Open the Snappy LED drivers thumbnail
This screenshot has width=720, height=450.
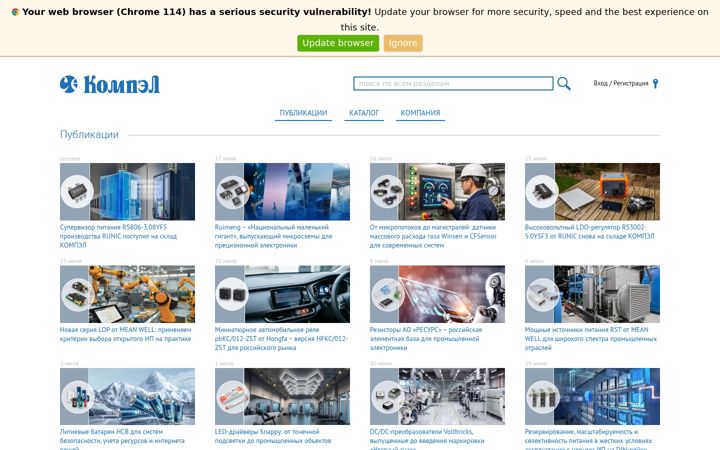point(282,396)
